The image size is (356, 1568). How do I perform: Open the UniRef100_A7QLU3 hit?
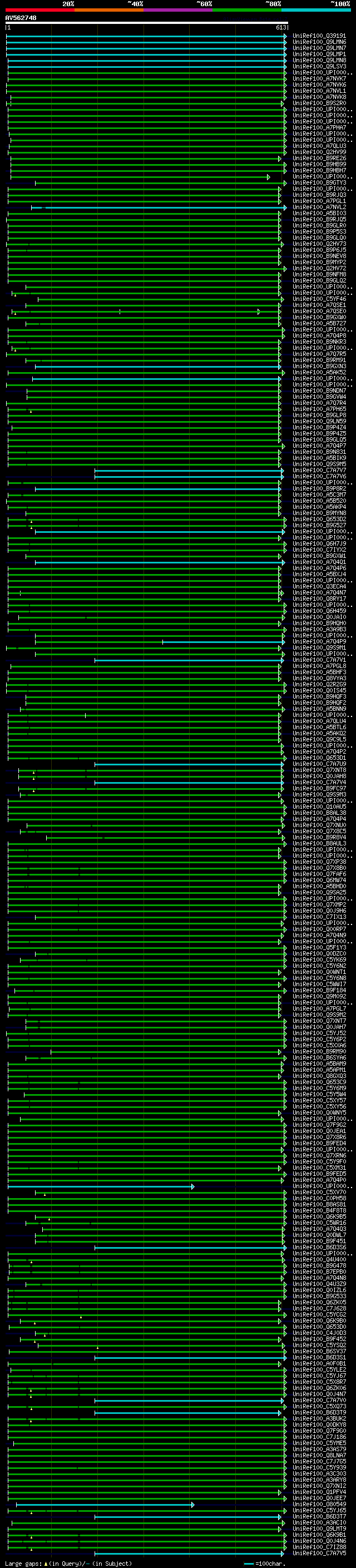(319, 147)
